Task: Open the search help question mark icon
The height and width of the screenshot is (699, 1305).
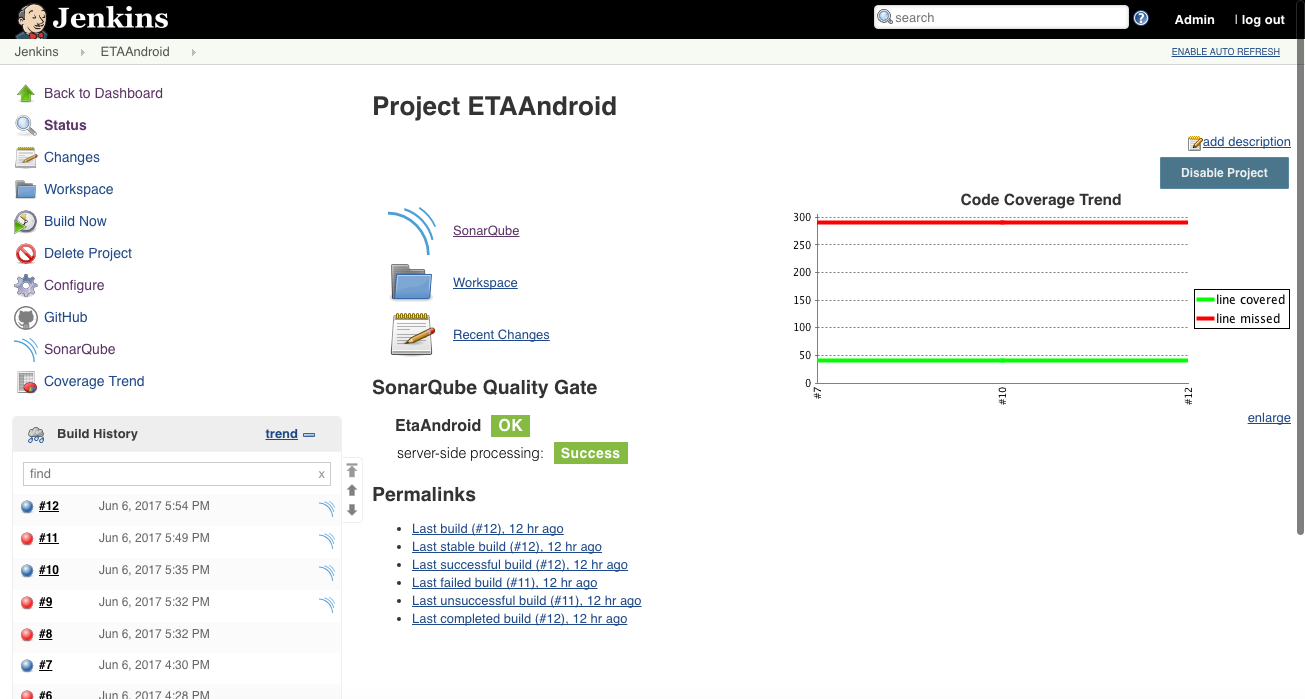Action: point(1141,18)
